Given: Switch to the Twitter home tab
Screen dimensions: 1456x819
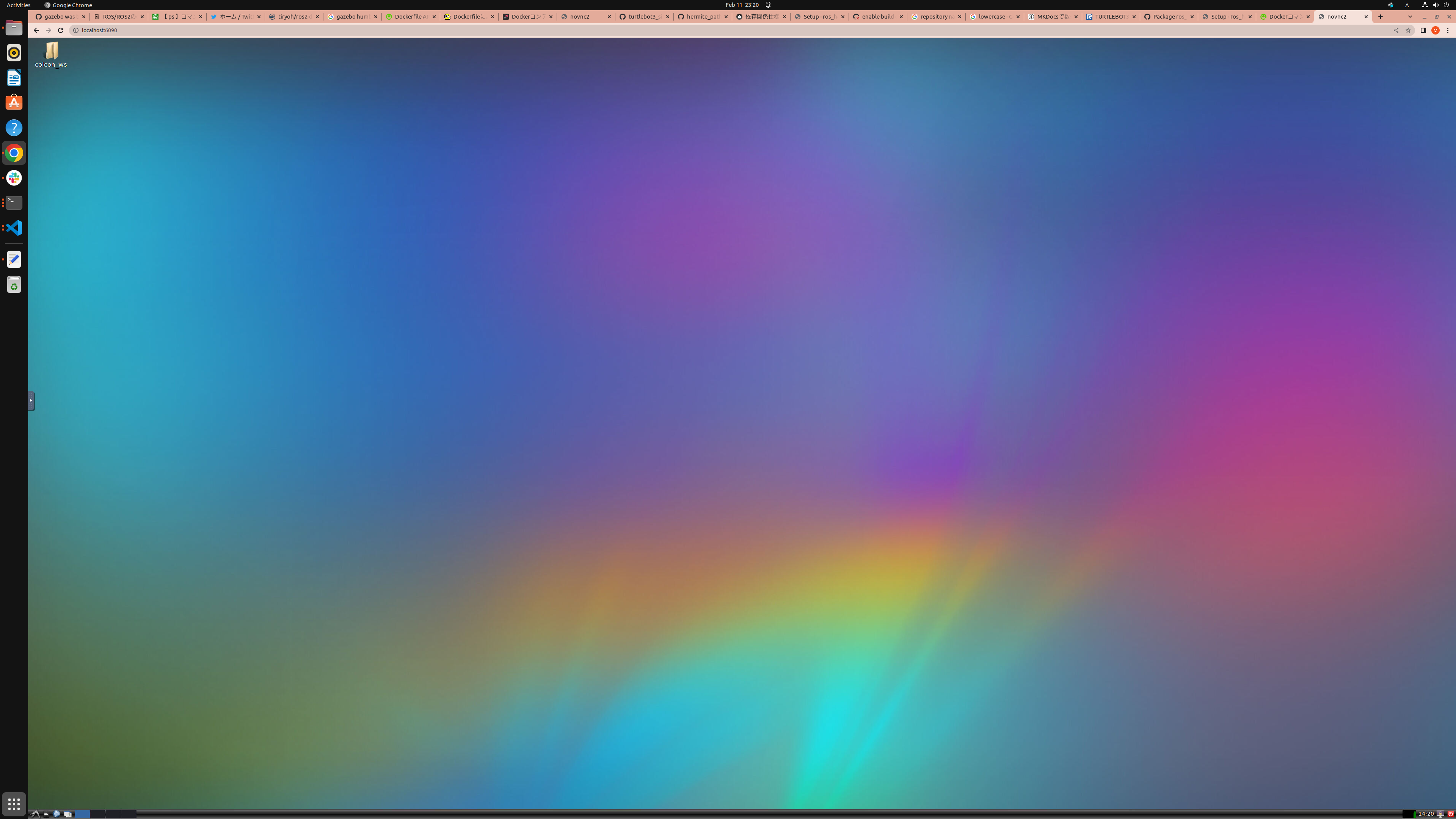Looking at the screenshot, I should click(x=235, y=17).
